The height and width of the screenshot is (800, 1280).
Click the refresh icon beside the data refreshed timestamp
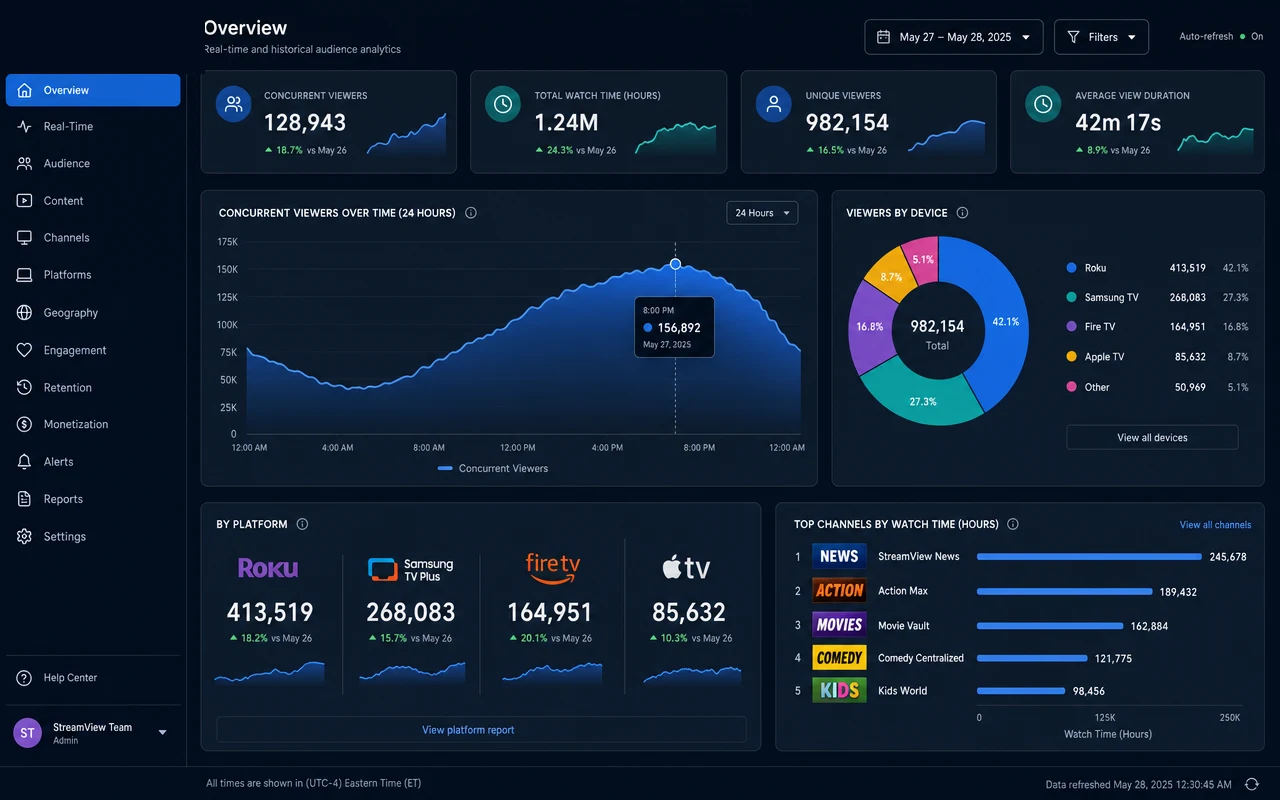tap(1251, 784)
